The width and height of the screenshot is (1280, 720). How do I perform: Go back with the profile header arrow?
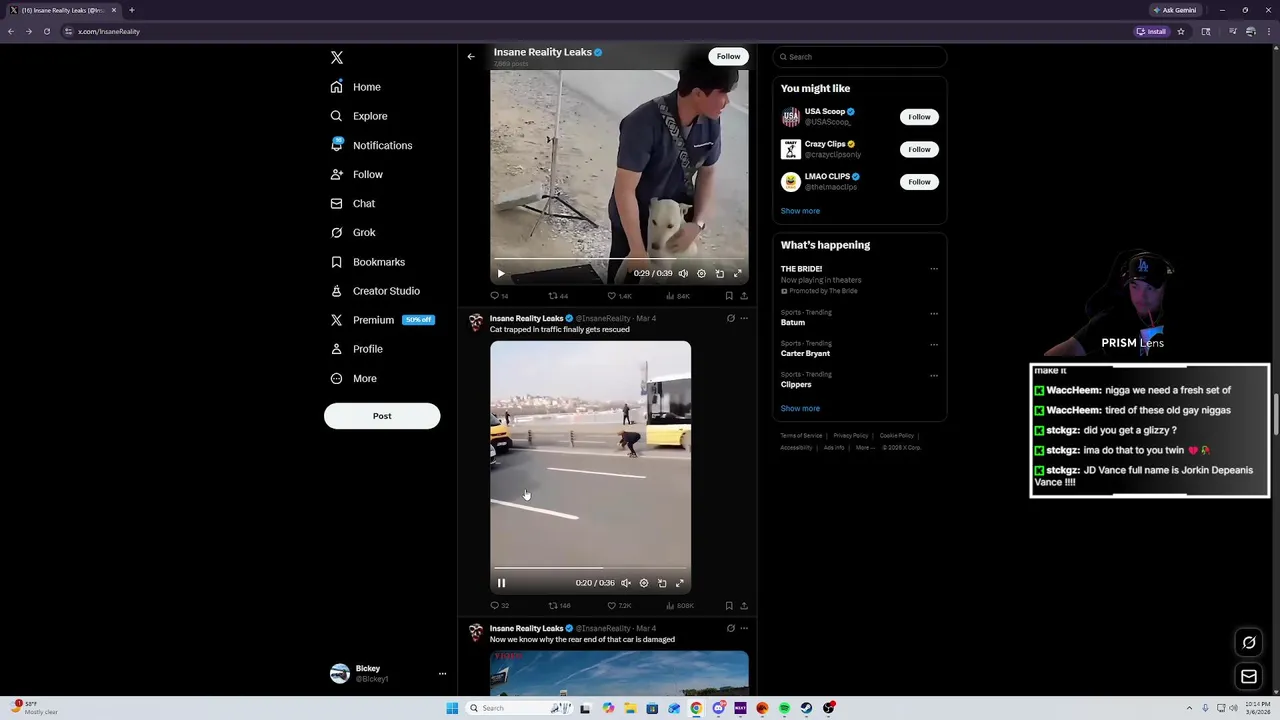tap(471, 56)
